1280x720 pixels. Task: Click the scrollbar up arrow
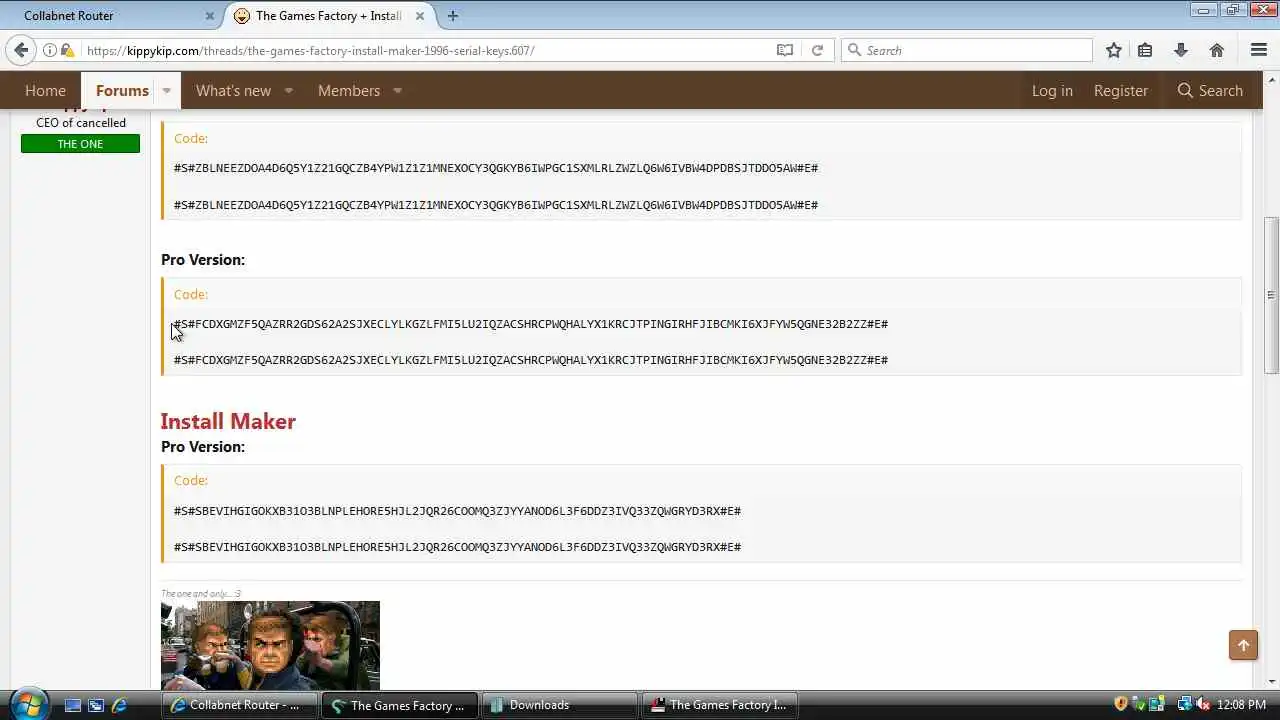(x=1271, y=79)
